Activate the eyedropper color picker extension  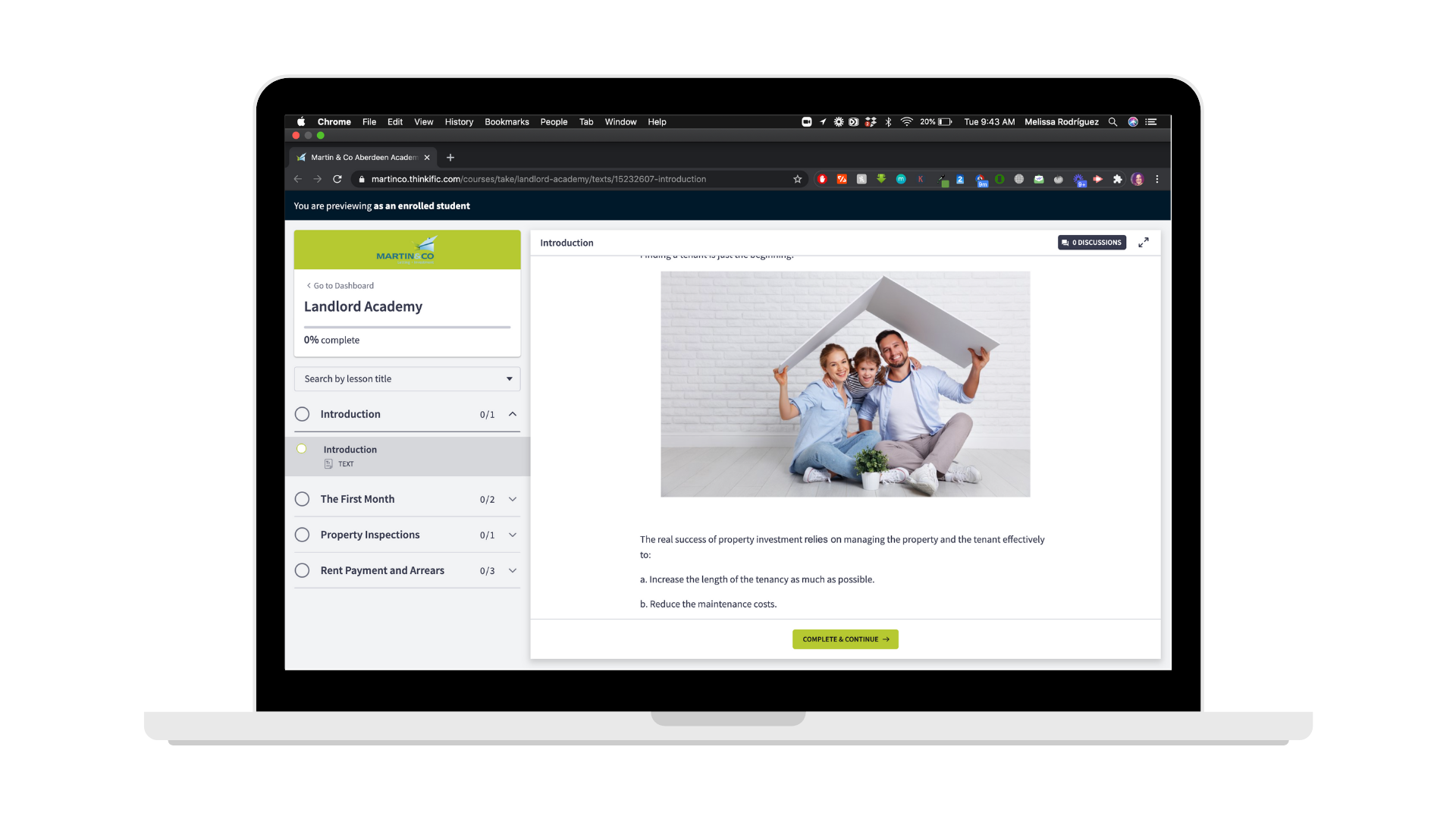click(x=943, y=180)
